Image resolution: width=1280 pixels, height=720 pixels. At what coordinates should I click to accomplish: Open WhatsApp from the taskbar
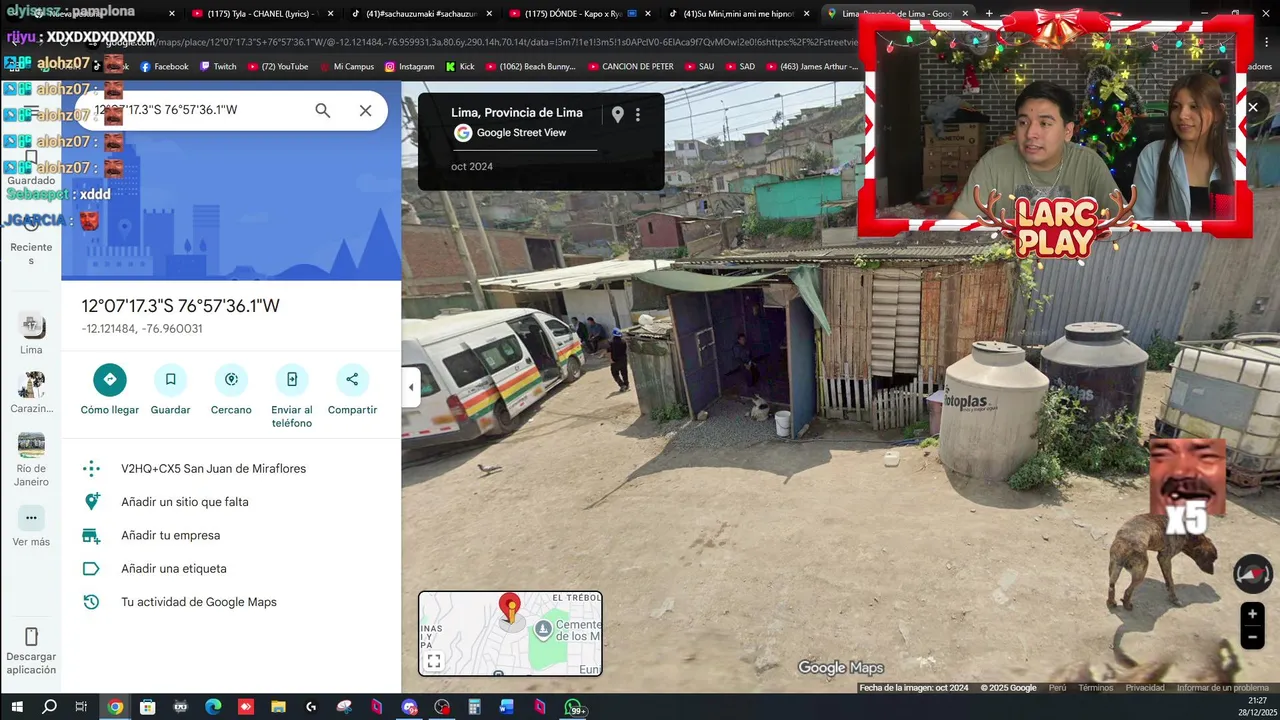(x=573, y=707)
